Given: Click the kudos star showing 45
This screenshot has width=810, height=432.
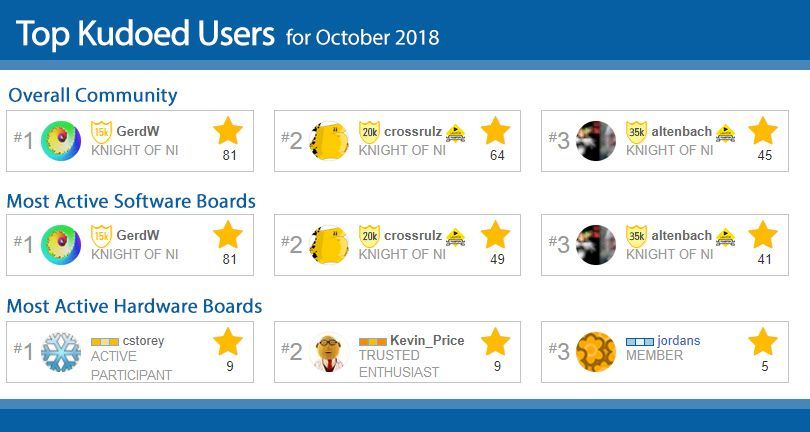Looking at the screenshot, I should [x=763, y=131].
